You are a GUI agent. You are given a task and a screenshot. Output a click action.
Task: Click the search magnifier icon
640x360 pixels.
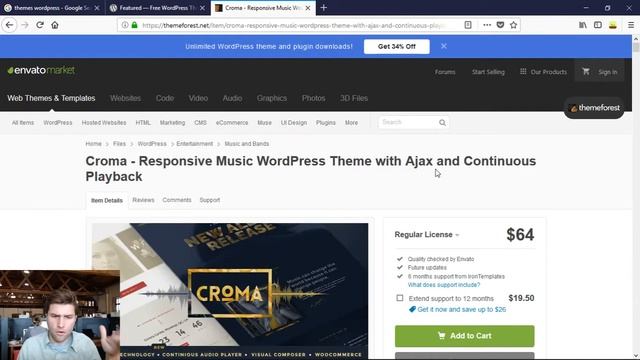442,122
